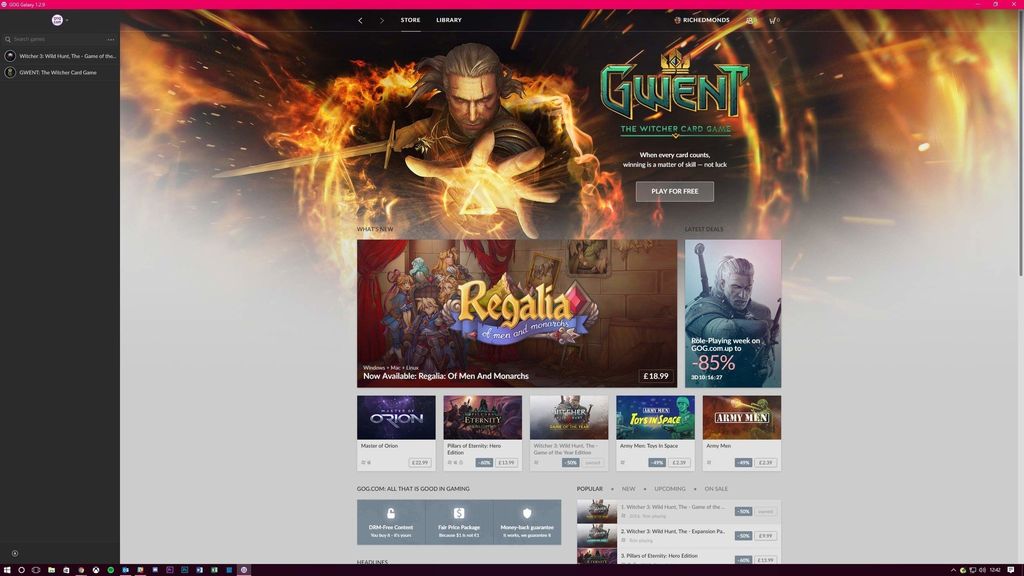This screenshot has width=1024, height=576.
Task: Expand the sidebar using the bottom-left arrow
Action: coord(14,552)
